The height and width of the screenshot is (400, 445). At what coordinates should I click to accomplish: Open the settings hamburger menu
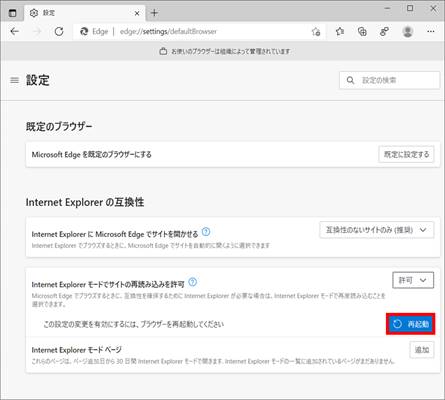tap(14, 80)
